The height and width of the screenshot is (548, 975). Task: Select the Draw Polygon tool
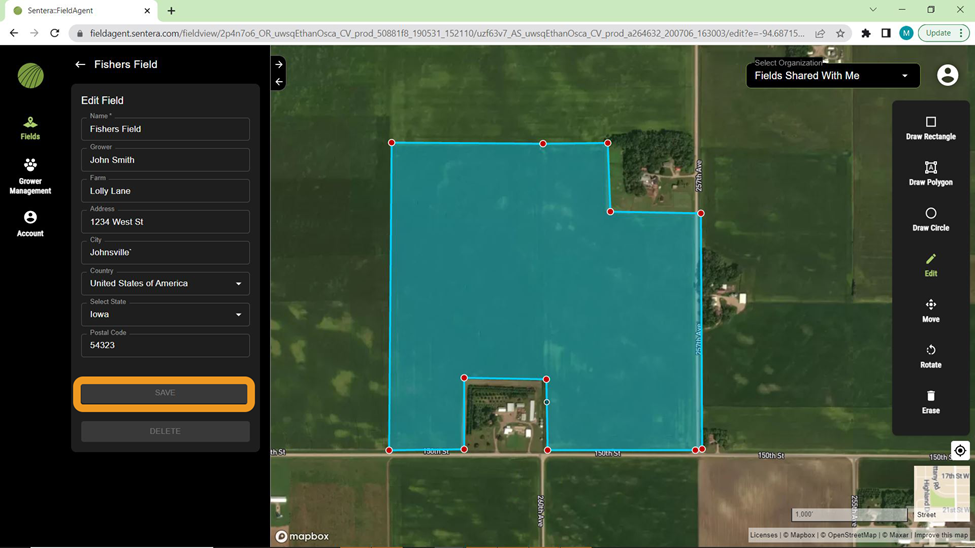point(930,173)
